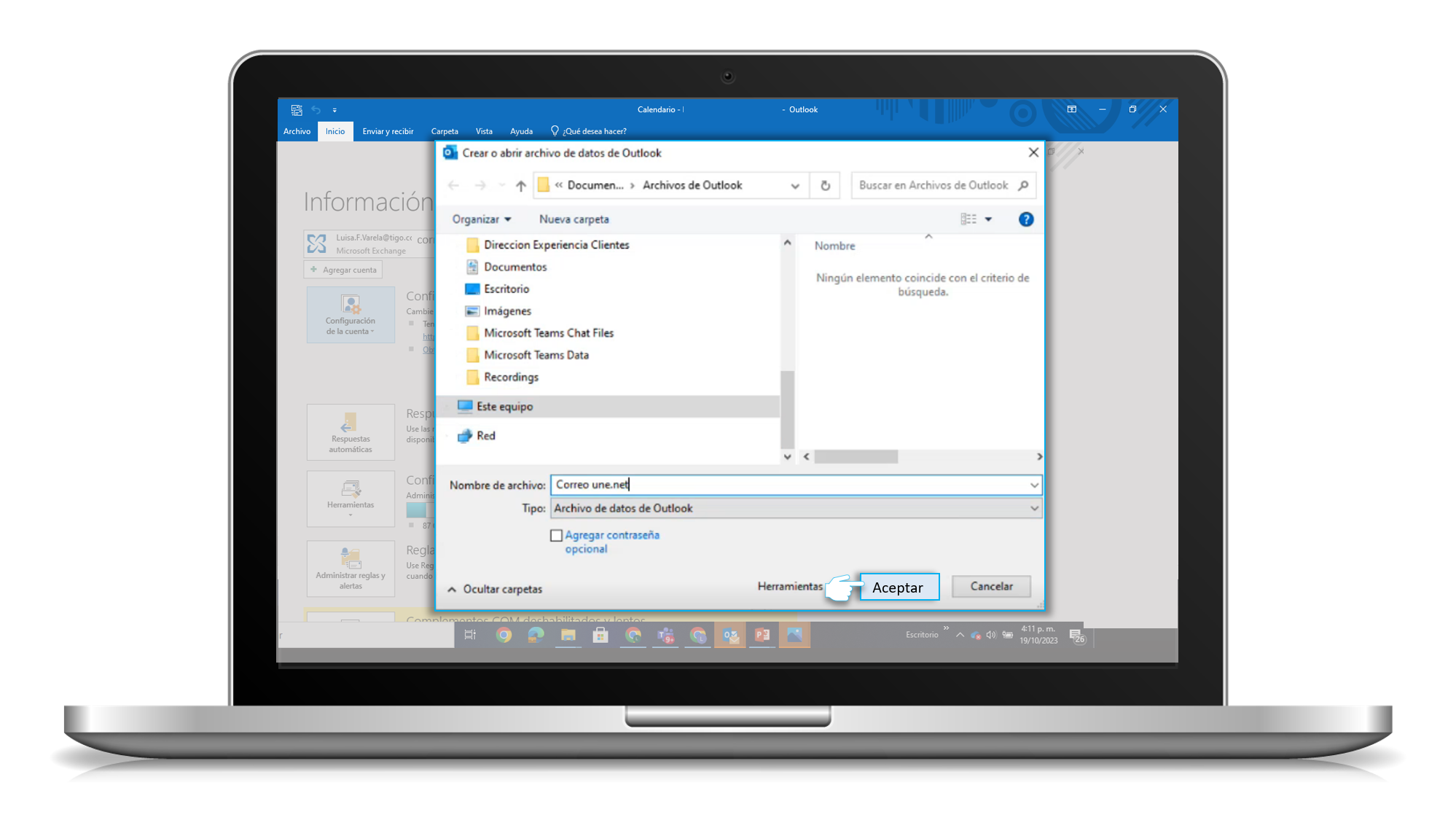Click Nueva carpeta in the toolbar
The width and height of the screenshot is (1456, 820).
(574, 219)
